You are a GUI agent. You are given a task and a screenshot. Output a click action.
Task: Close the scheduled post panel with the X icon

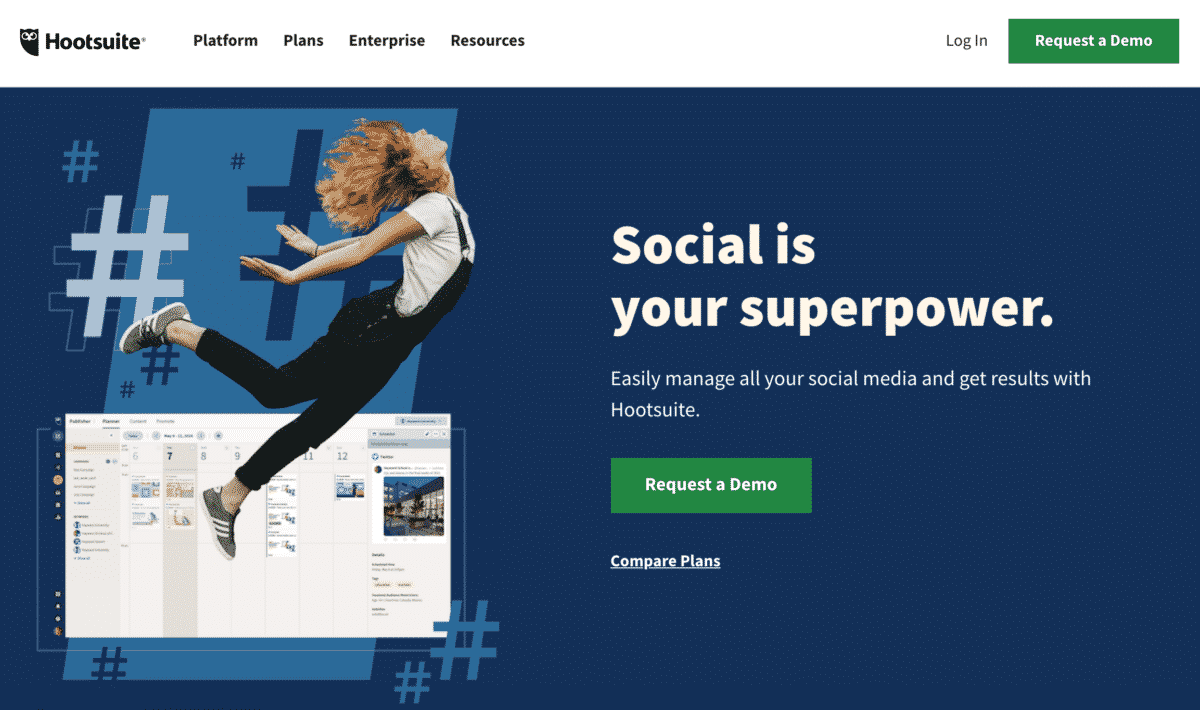tap(444, 434)
